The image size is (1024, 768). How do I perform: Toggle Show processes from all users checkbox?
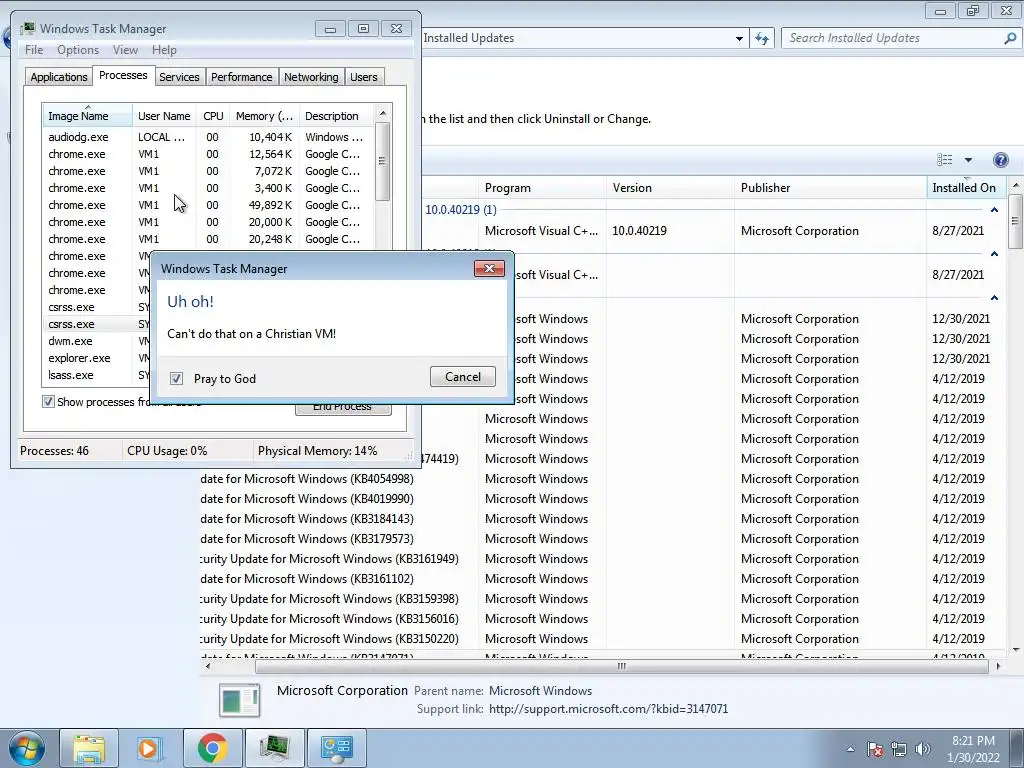(x=48, y=402)
